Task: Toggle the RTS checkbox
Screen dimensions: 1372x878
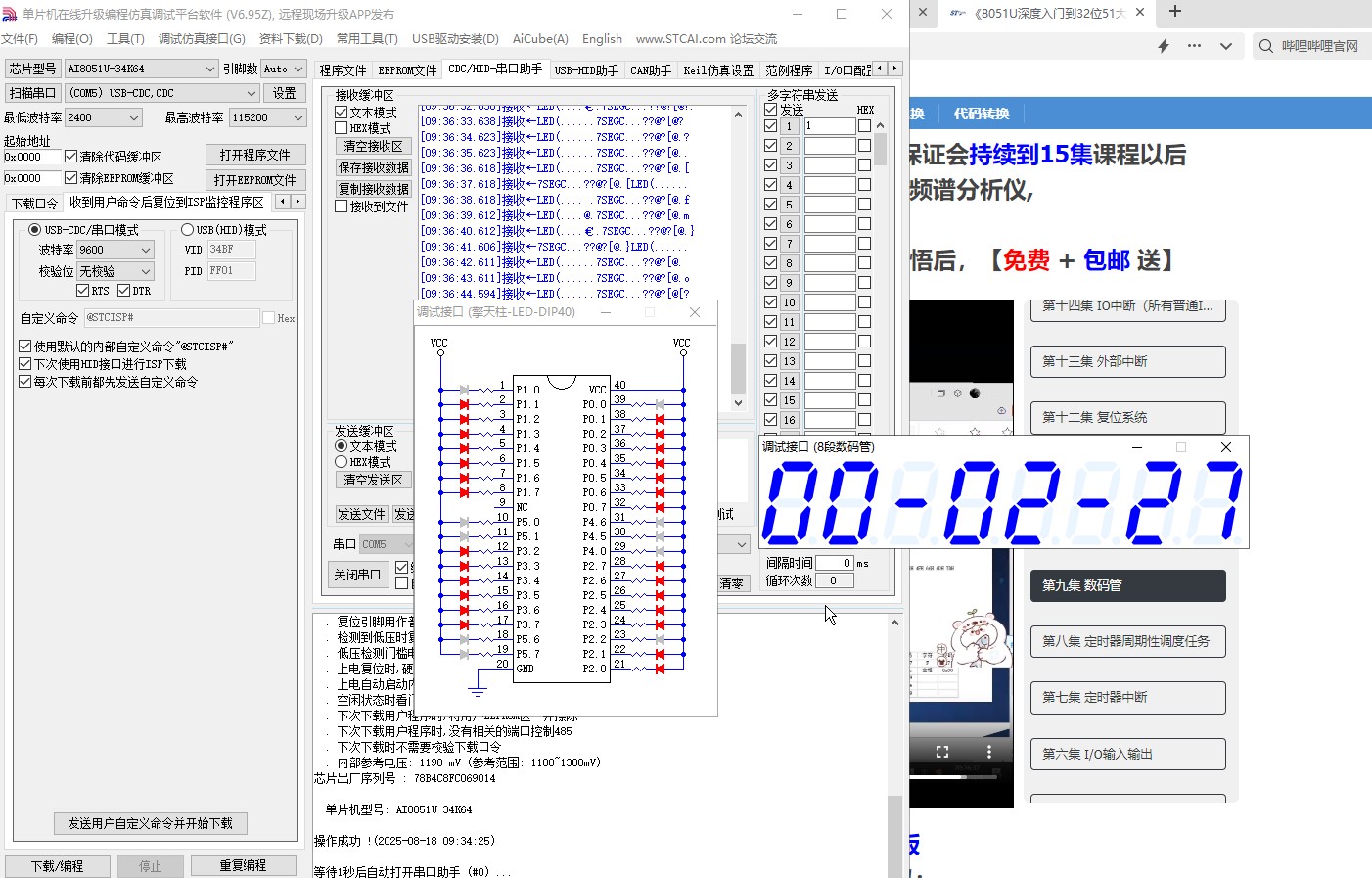Action: [x=82, y=291]
